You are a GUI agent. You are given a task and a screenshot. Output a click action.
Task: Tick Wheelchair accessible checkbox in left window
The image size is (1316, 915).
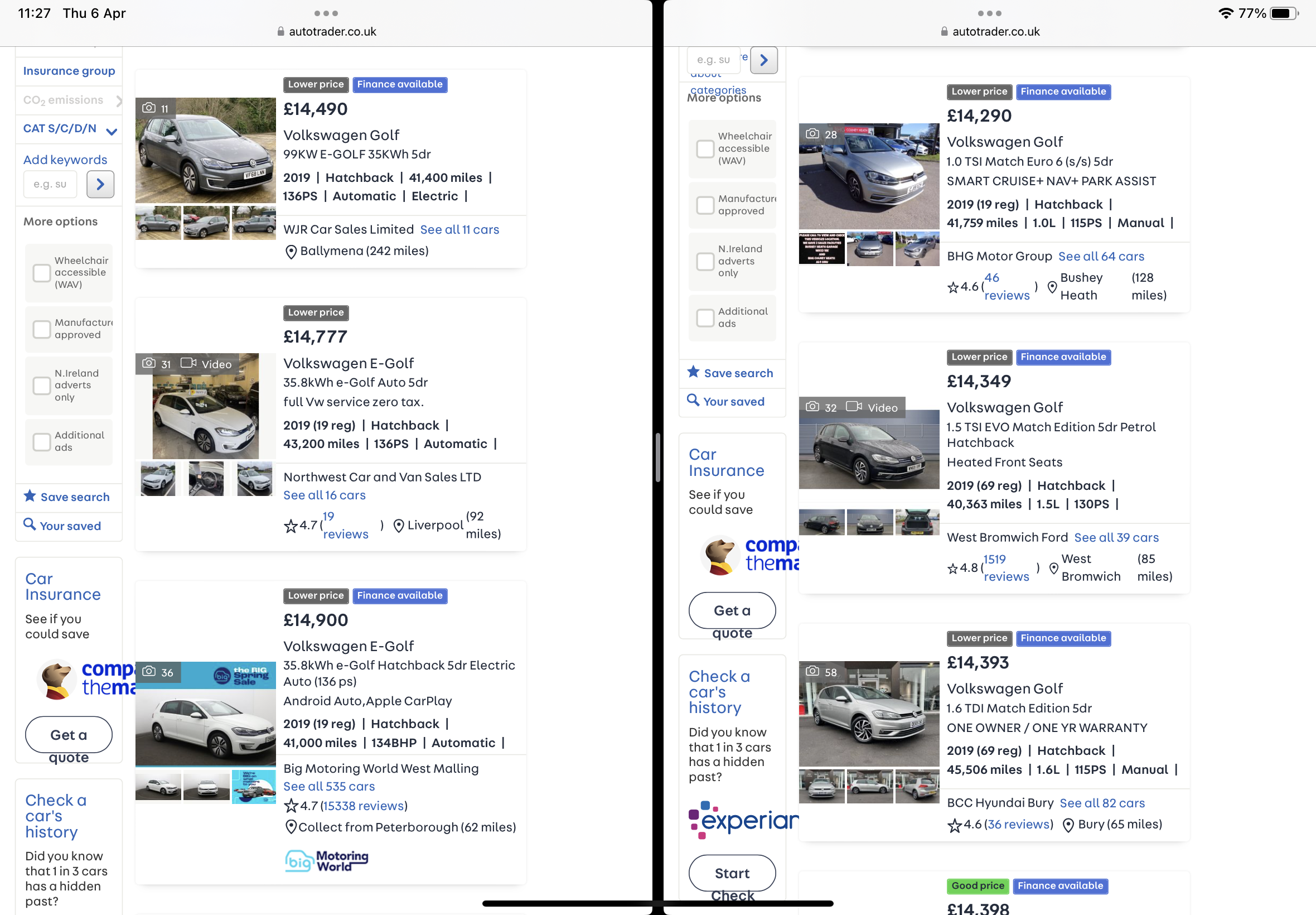(41, 273)
